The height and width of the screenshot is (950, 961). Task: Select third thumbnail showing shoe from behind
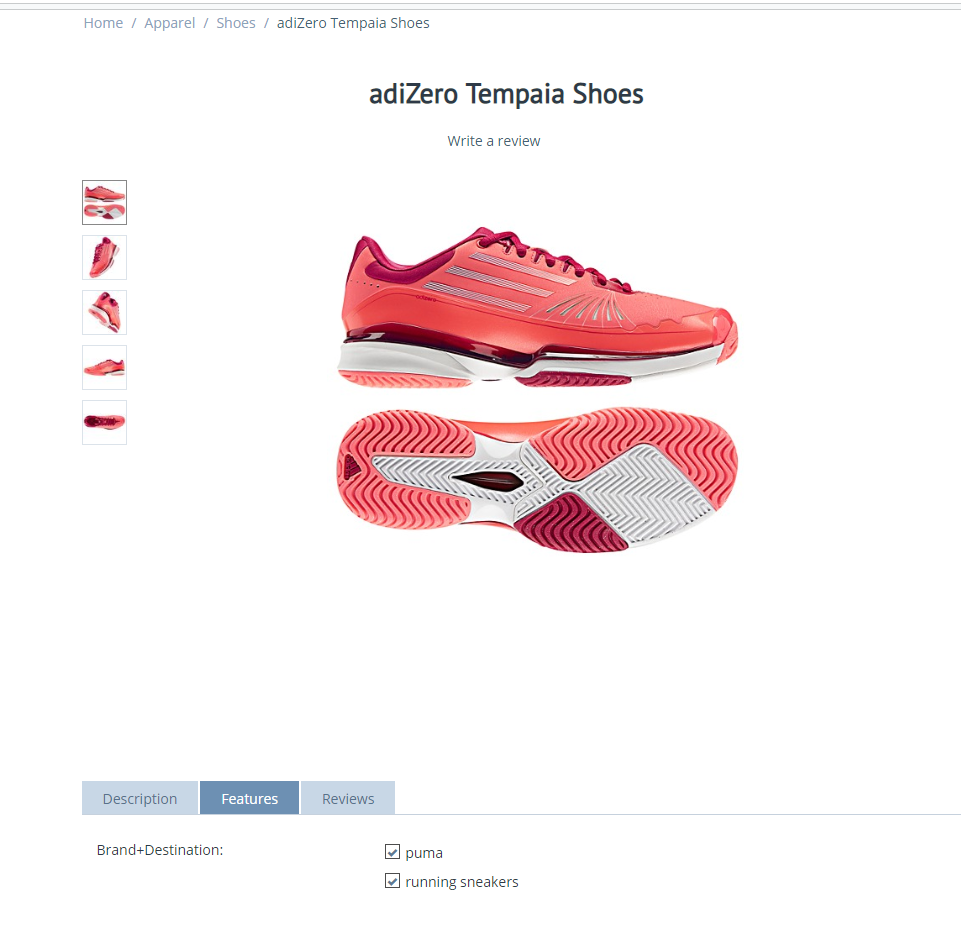(105, 313)
